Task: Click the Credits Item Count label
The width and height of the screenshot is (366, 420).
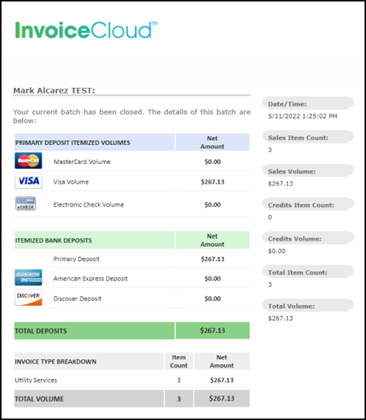Action: point(301,205)
